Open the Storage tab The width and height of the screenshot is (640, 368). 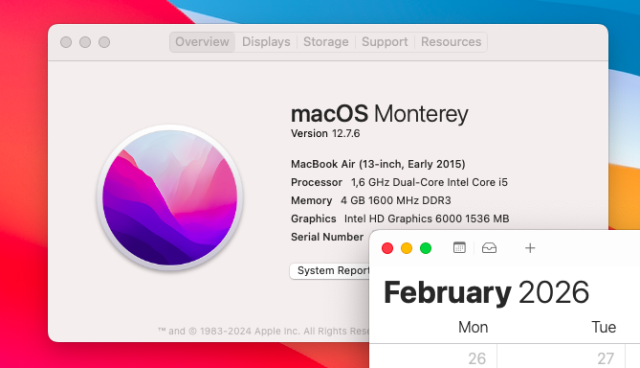tap(326, 42)
